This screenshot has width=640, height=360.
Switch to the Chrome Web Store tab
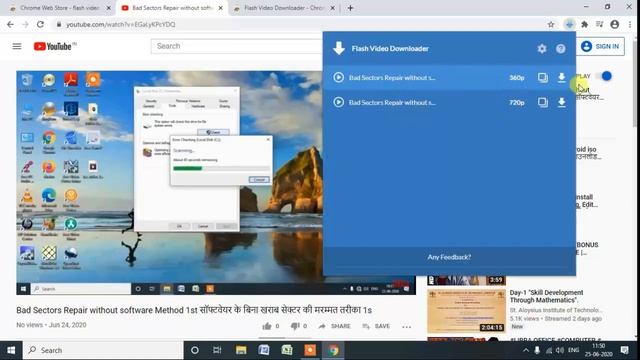[x=60, y=8]
